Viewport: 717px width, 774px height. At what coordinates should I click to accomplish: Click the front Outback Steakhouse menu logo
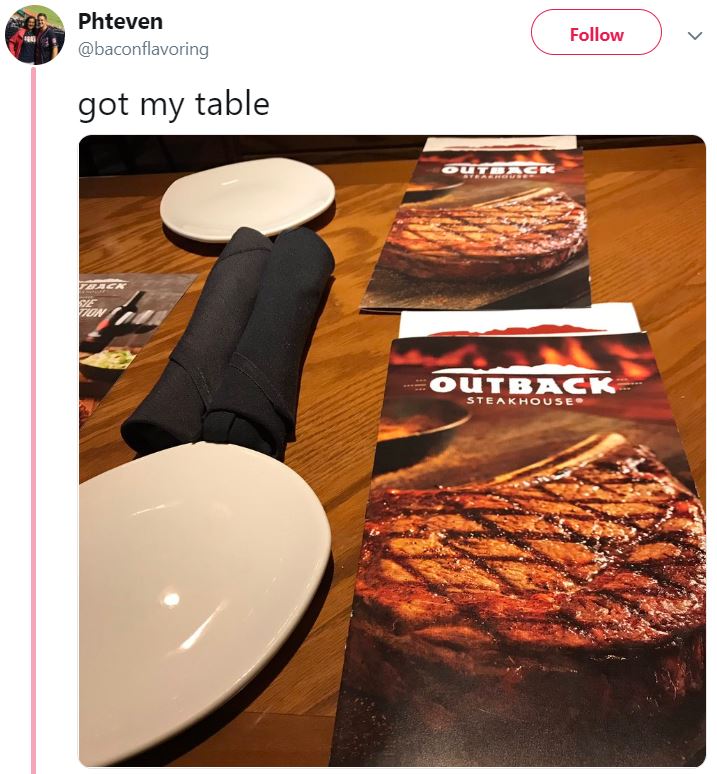point(521,385)
